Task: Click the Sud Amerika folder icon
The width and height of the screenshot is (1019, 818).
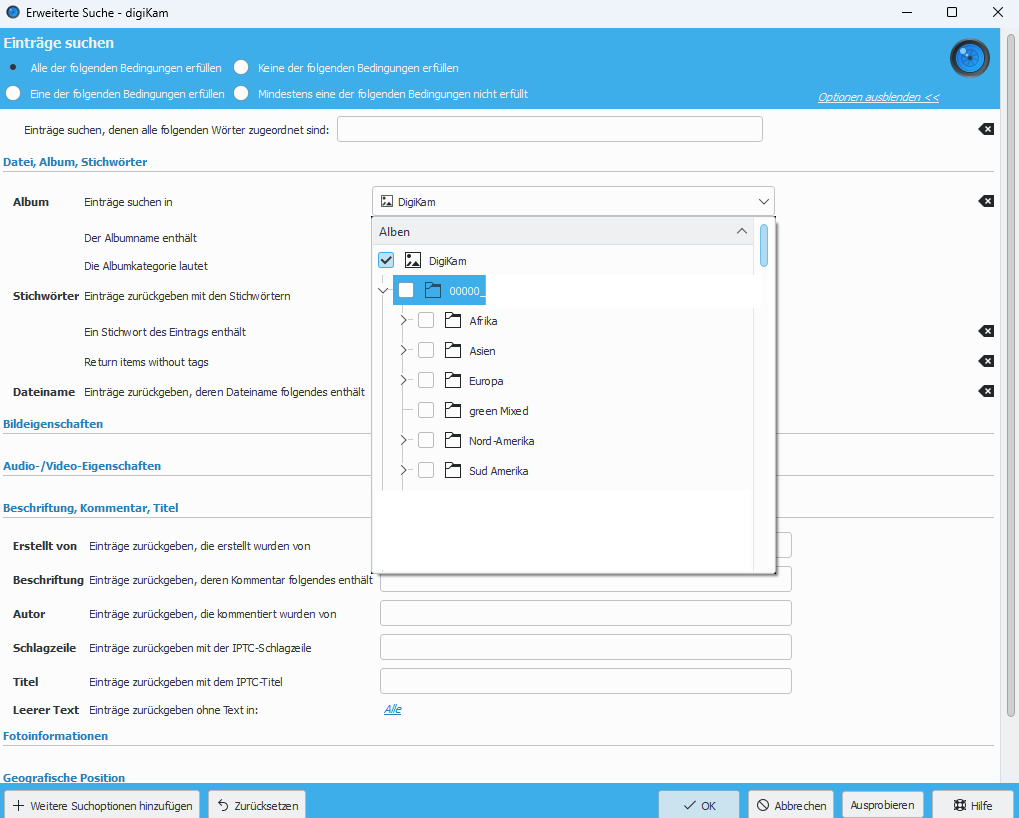Action: 452,471
